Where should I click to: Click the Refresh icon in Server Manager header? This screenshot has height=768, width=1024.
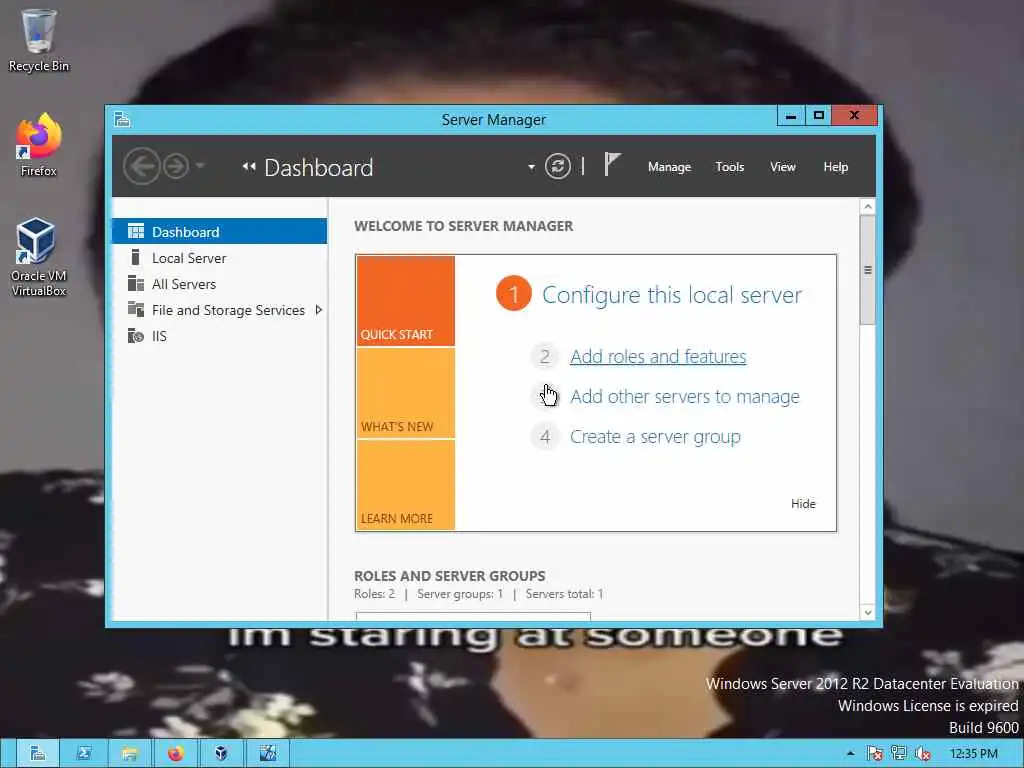(558, 167)
